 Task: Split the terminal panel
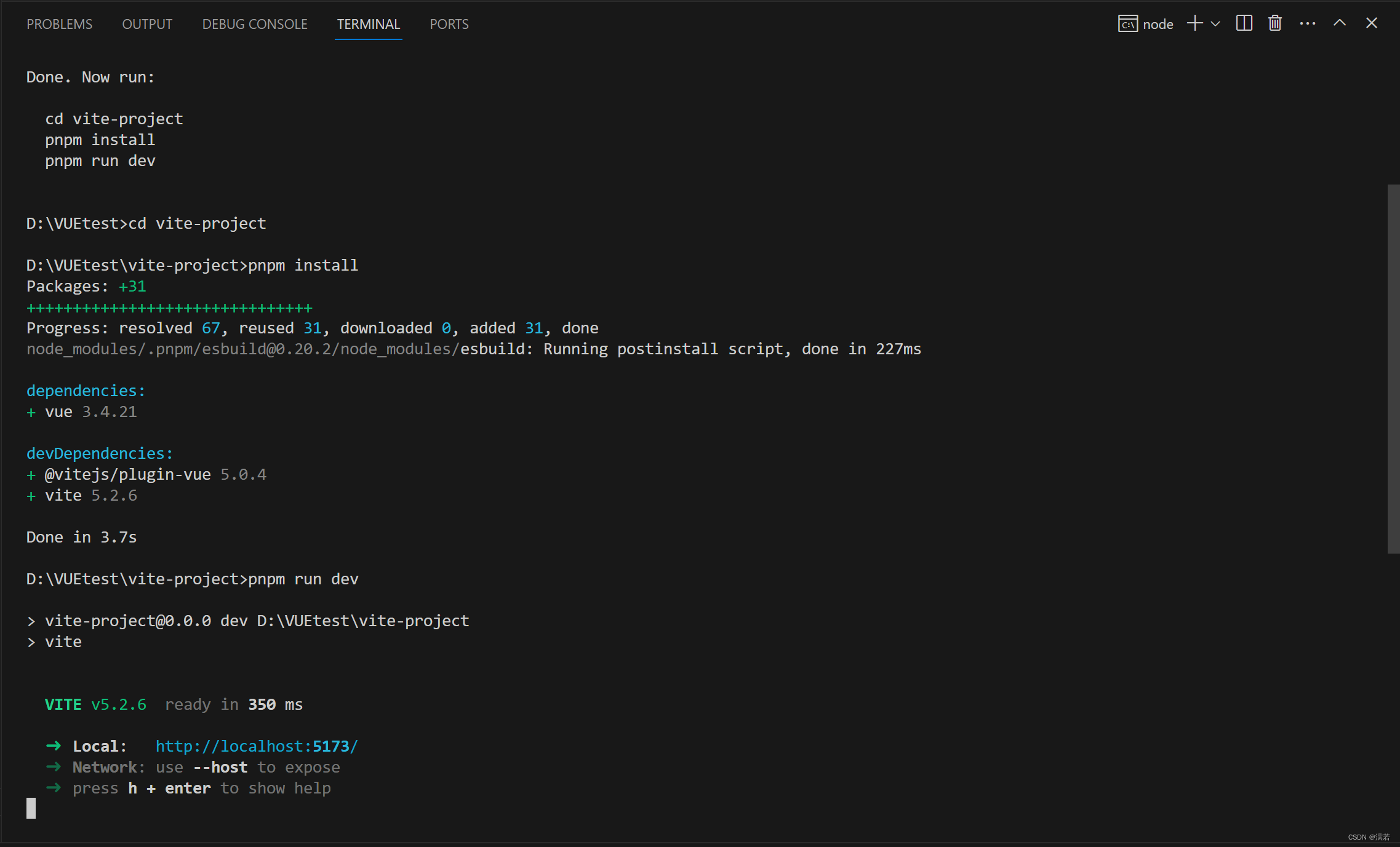(1244, 23)
